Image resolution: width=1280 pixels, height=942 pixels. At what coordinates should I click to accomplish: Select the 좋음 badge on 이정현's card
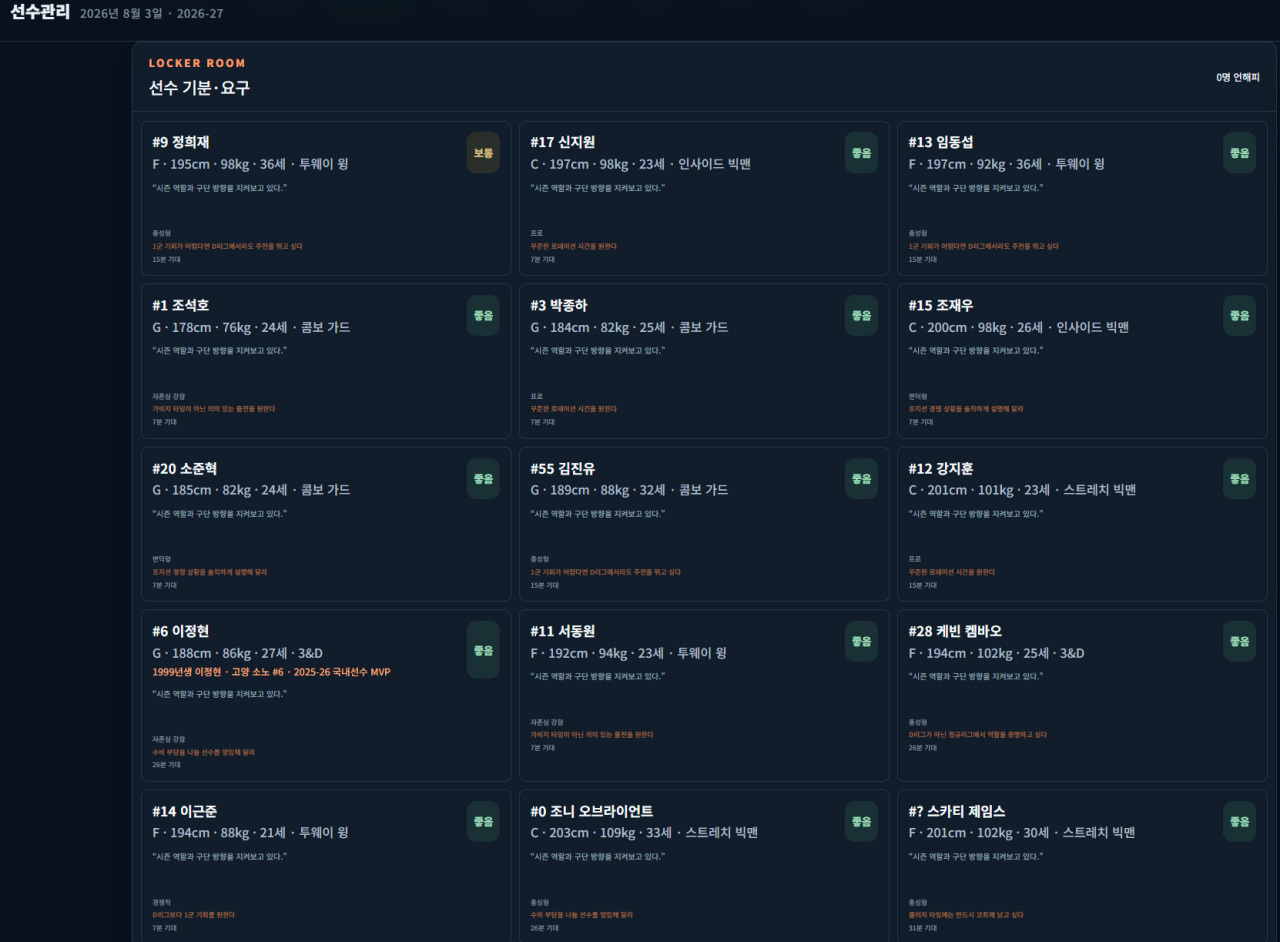pos(483,650)
